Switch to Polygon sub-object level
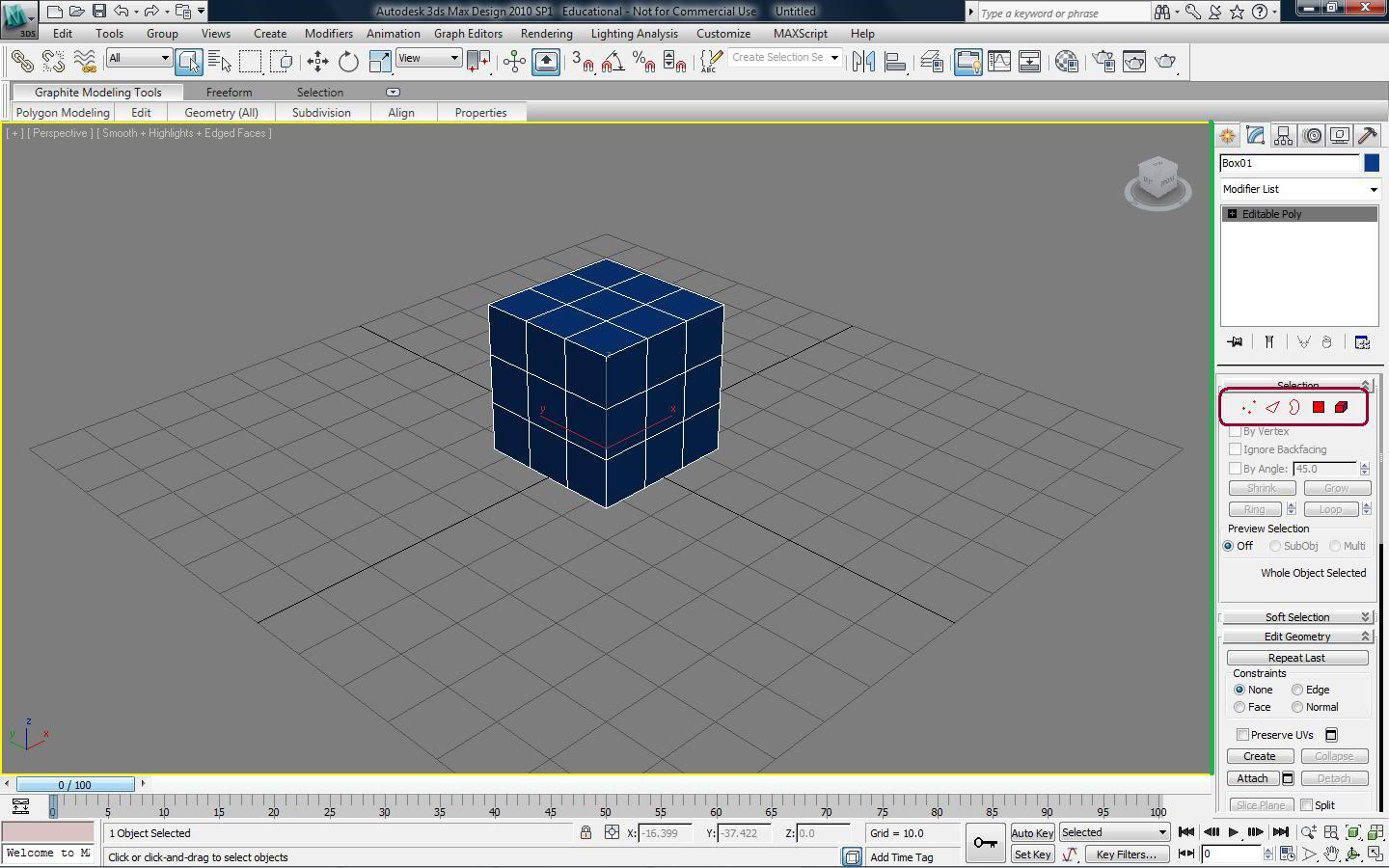 coord(1319,407)
